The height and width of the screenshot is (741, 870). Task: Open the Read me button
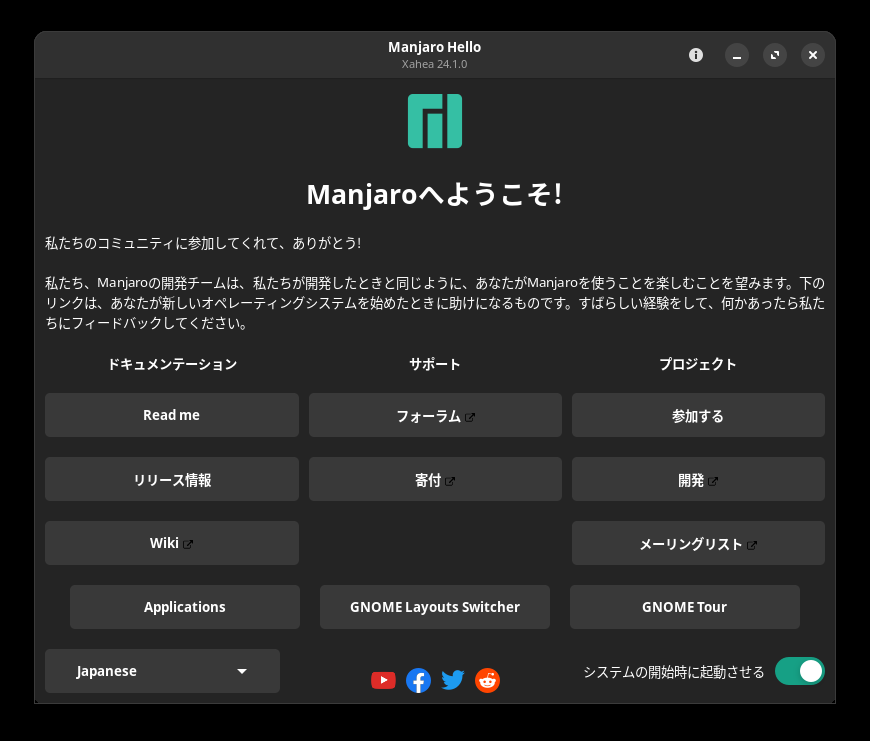(x=172, y=415)
